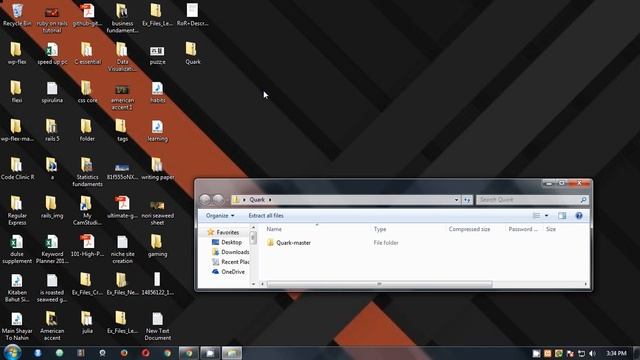Image resolution: width=640 pixels, height=360 pixels.
Task: Select the 'Main Shayar To Nahin' audio file
Action: 17,326
